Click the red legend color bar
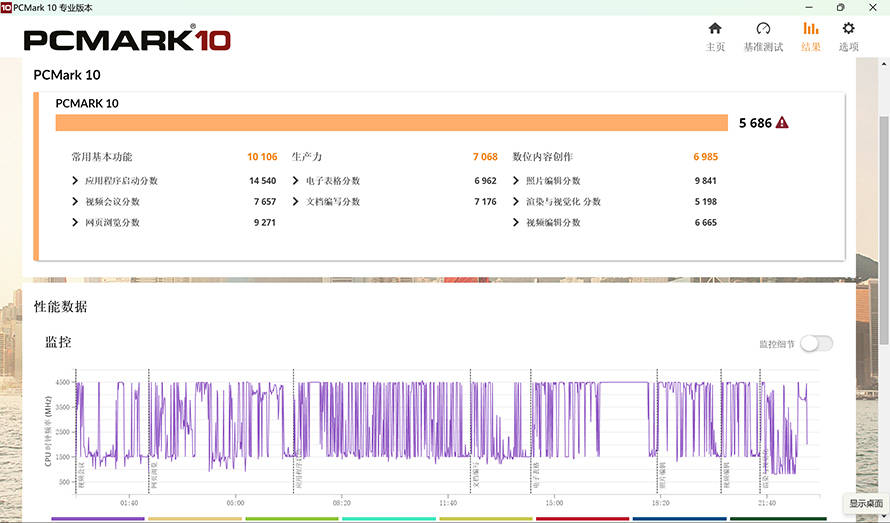Viewport: 890px width, 523px height. pyautogui.click(x=582, y=518)
